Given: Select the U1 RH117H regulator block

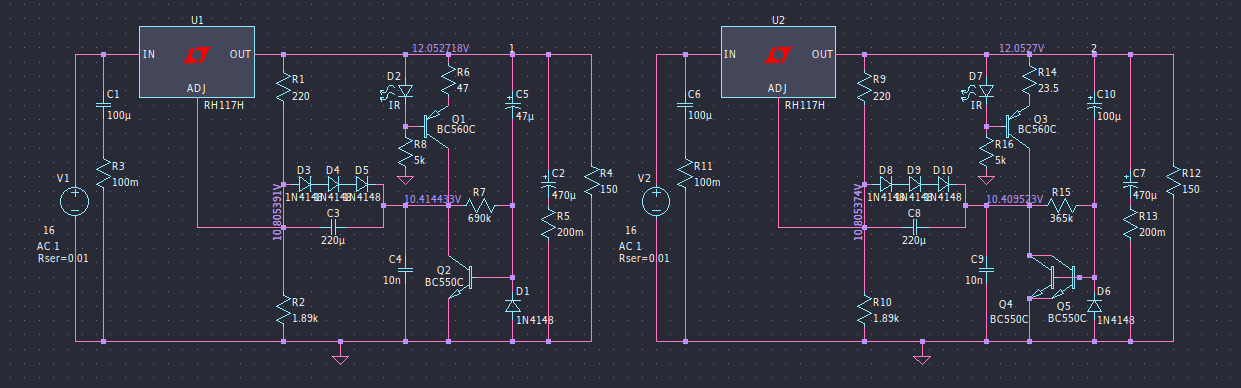Looking at the screenshot, I should point(196,62).
